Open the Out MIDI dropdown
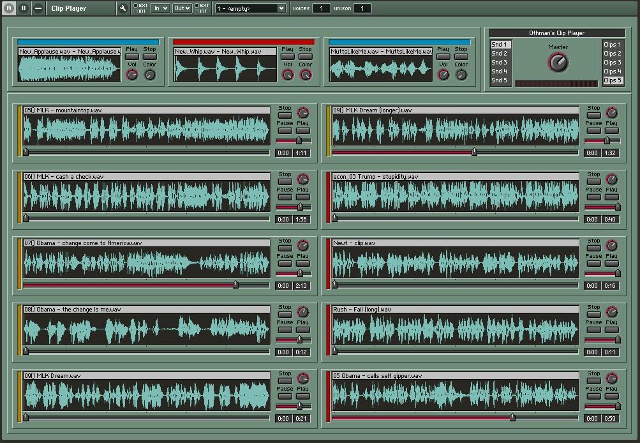 182,8
